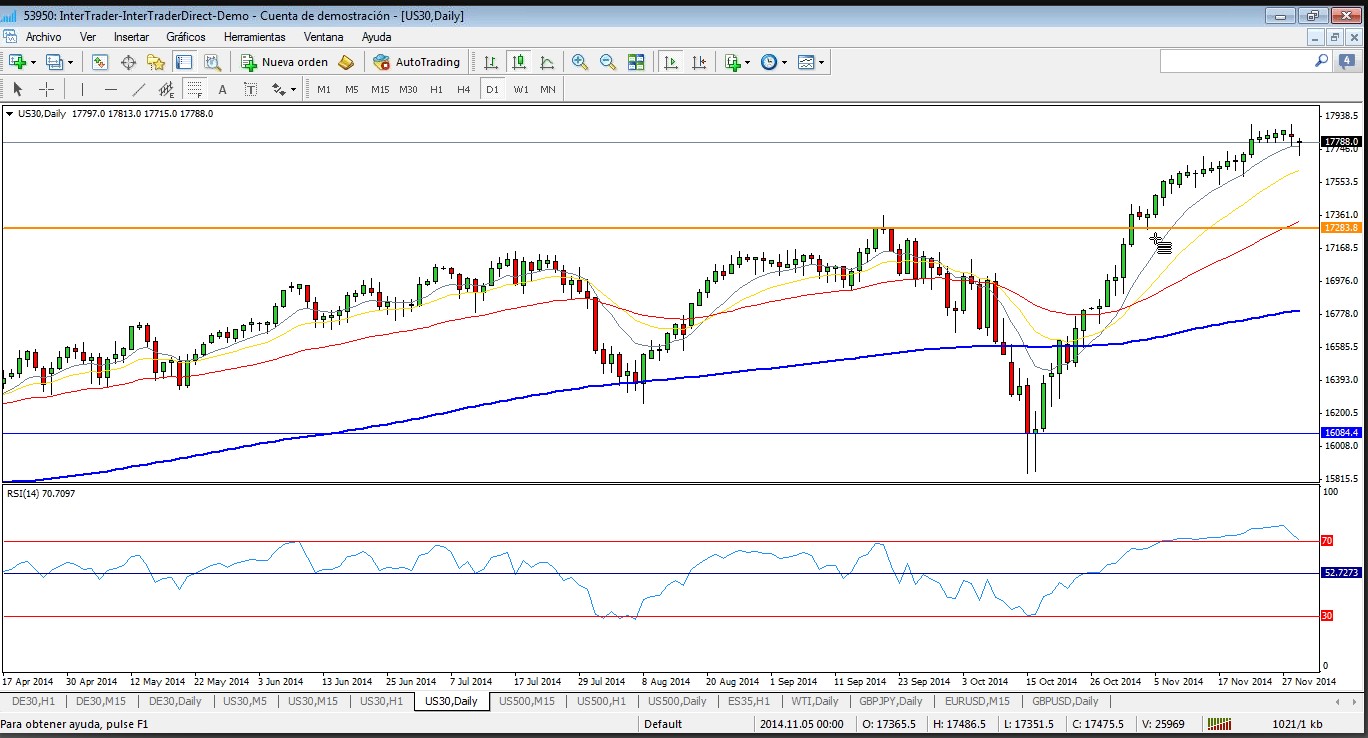Toggle chart auto scroll
1368x738 pixels.
click(x=670, y=62)
